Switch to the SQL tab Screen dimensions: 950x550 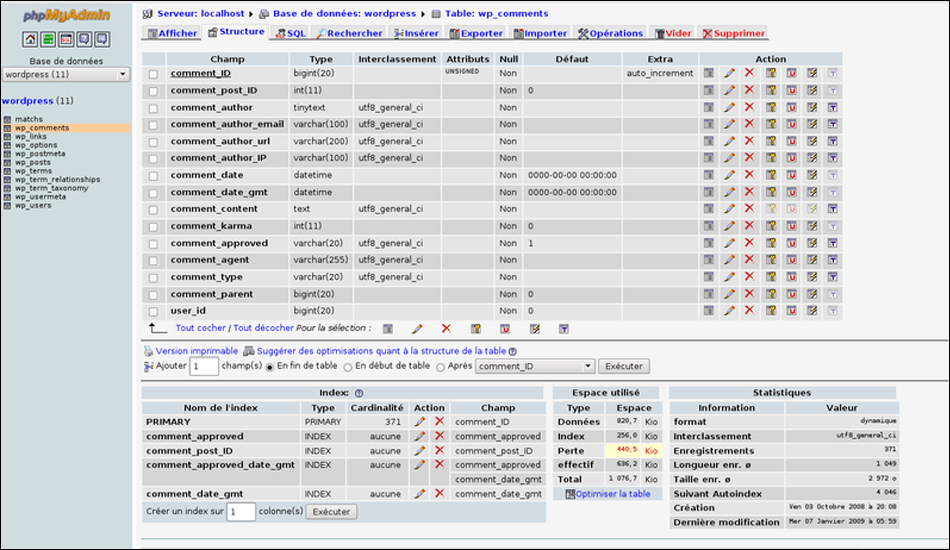point(291,33)
